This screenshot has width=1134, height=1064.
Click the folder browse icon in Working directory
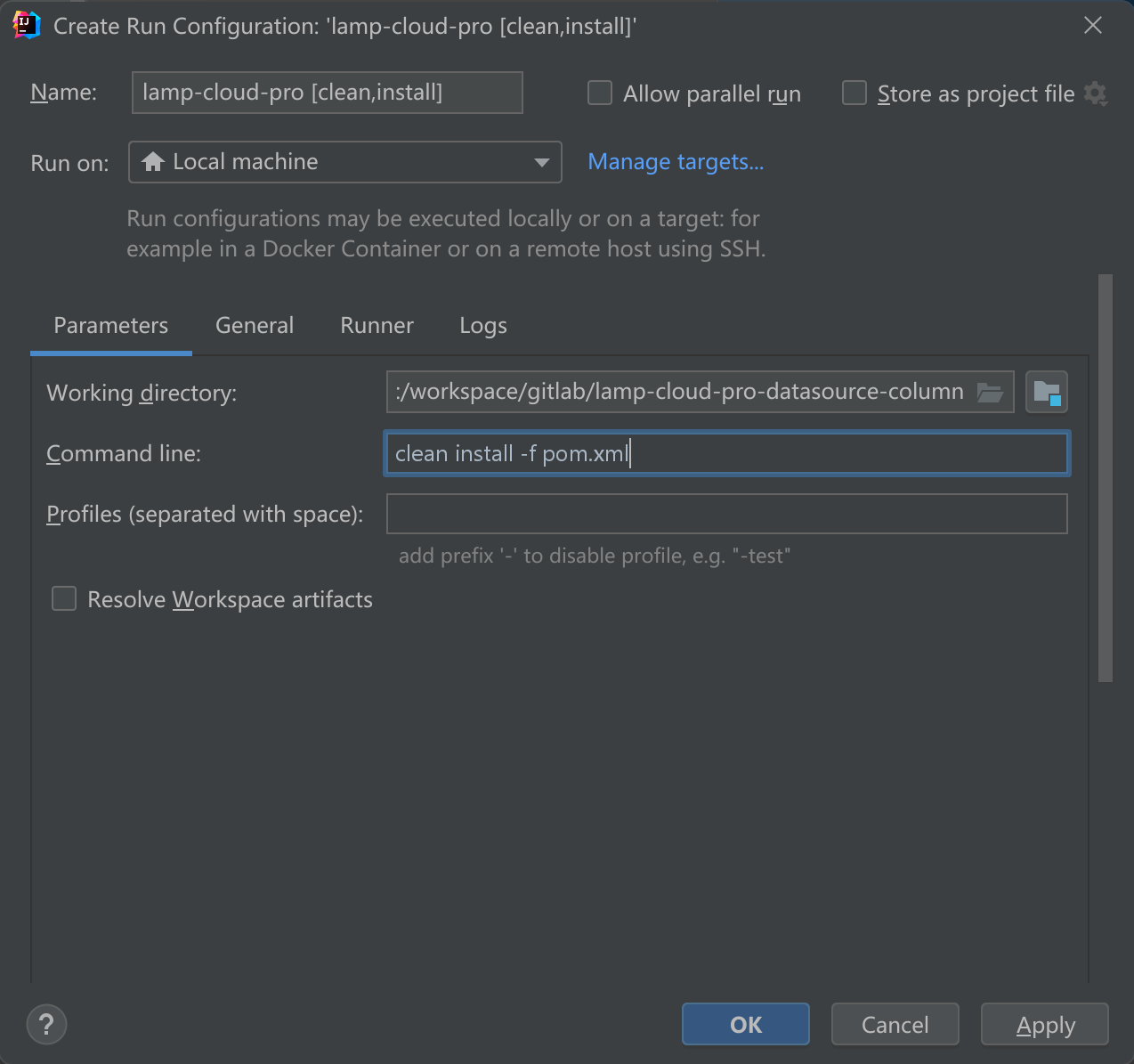coord(990,393)
